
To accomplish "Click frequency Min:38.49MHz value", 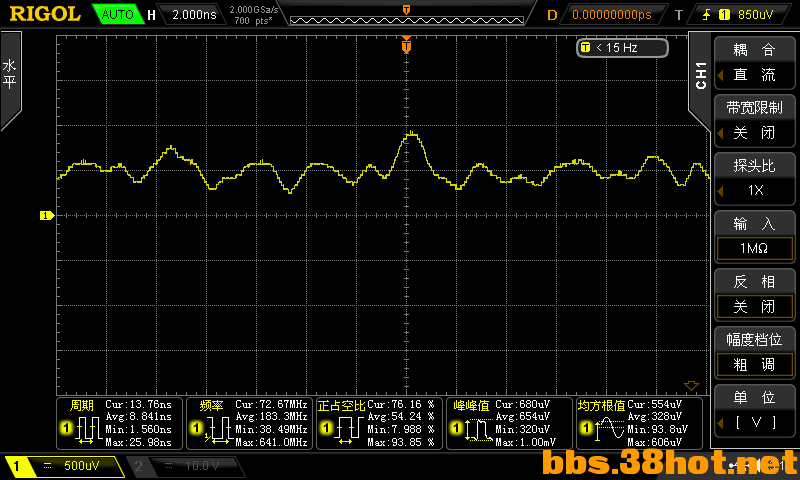I will [271, 430].
